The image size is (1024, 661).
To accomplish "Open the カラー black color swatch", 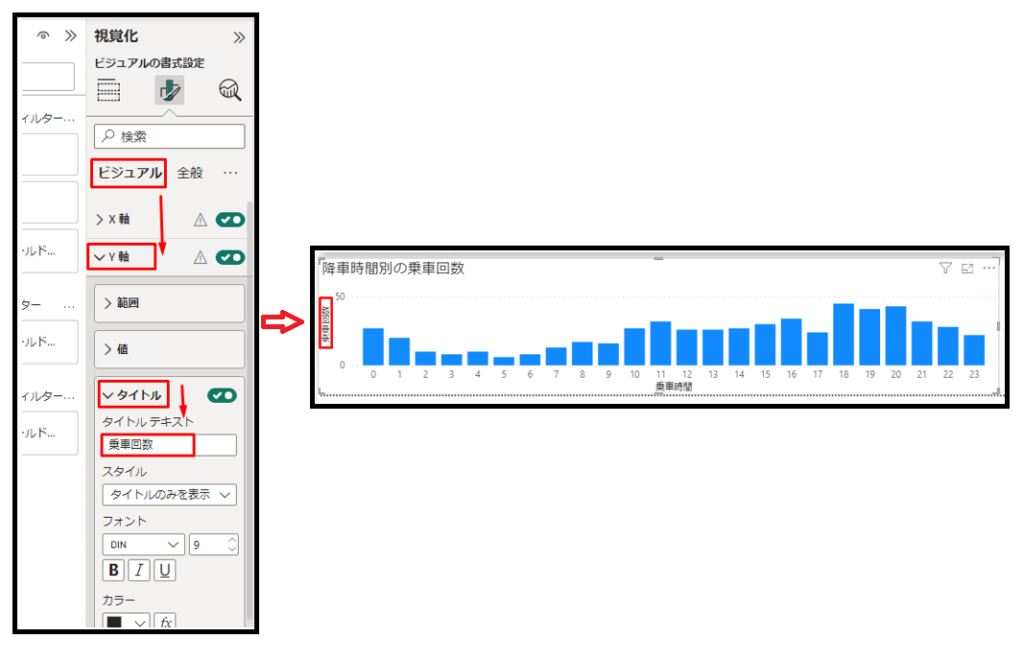I will 126,621.
